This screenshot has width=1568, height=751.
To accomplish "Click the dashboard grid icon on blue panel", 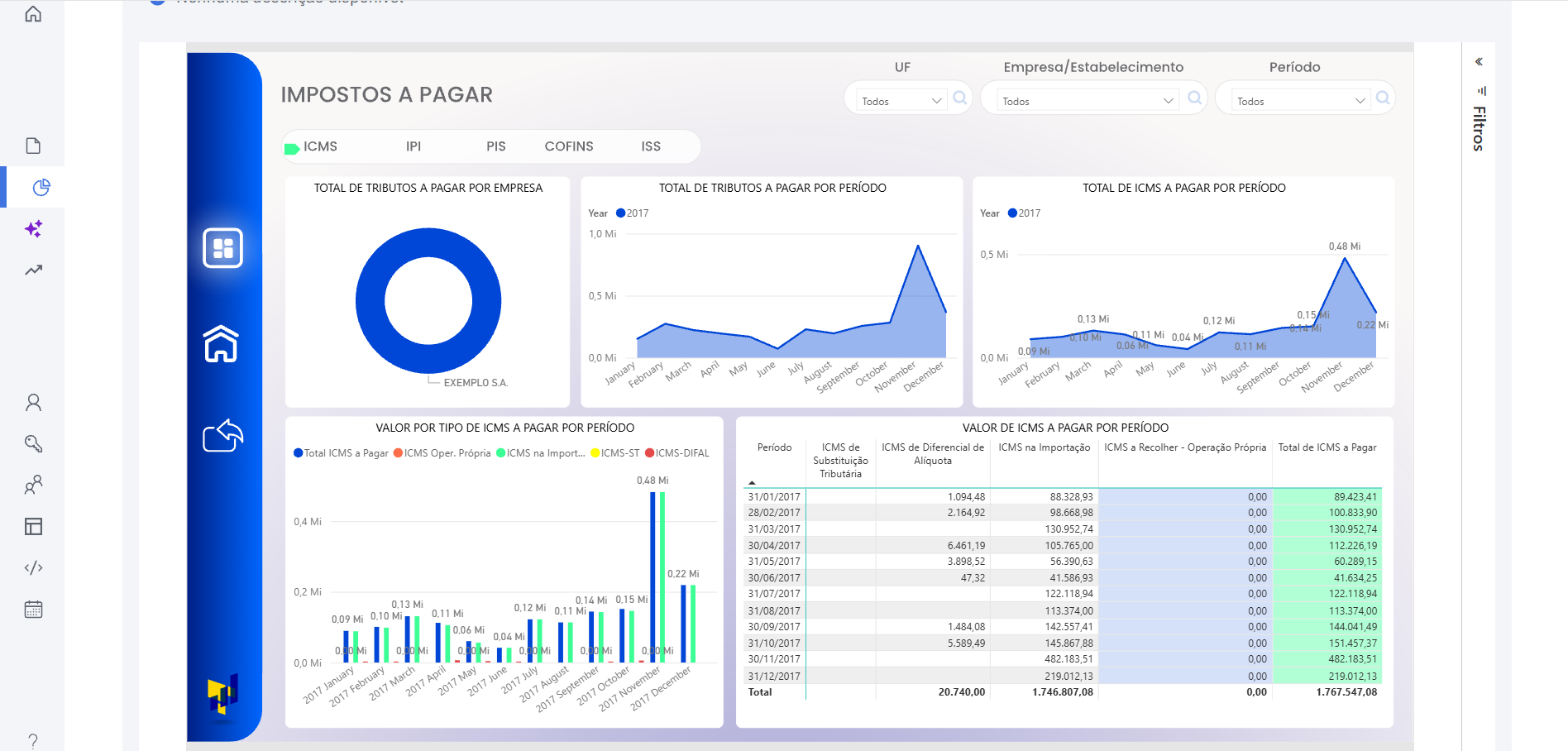I will click(x=222, y=248).
